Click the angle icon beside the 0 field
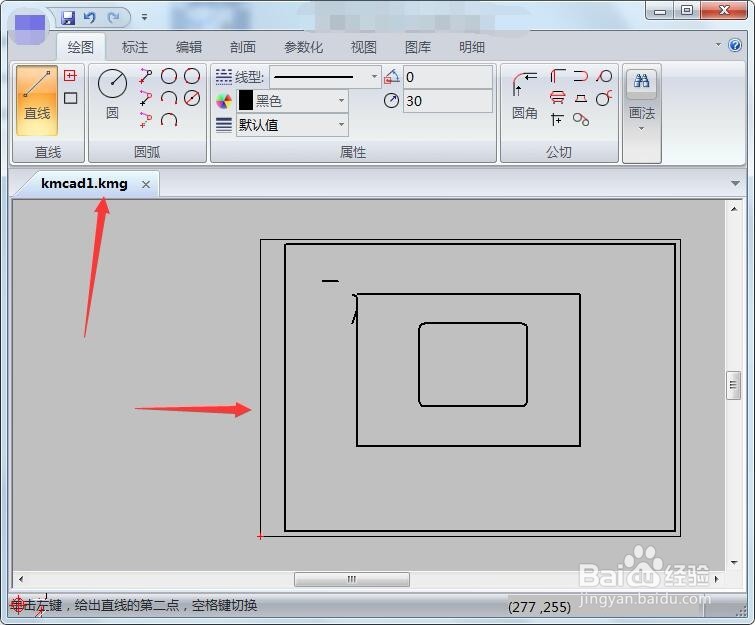The image size is (755, 625). (x=392, y=77)
